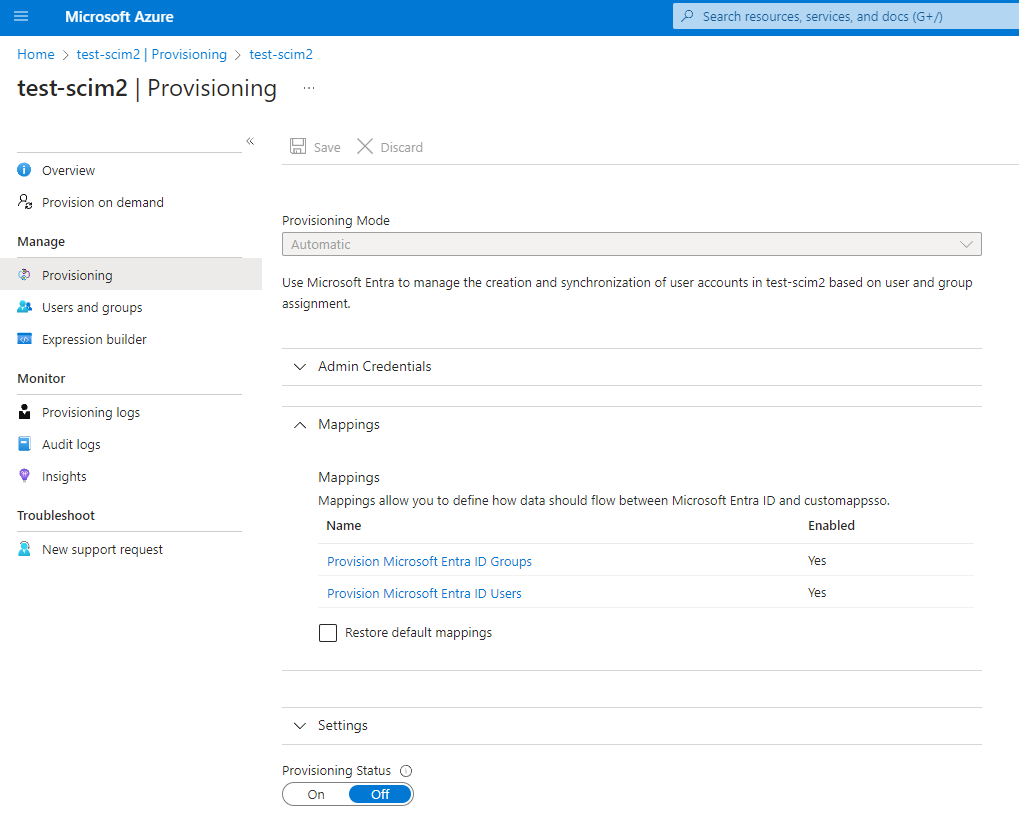Turn Provisioning Status to On

(316, 794)
